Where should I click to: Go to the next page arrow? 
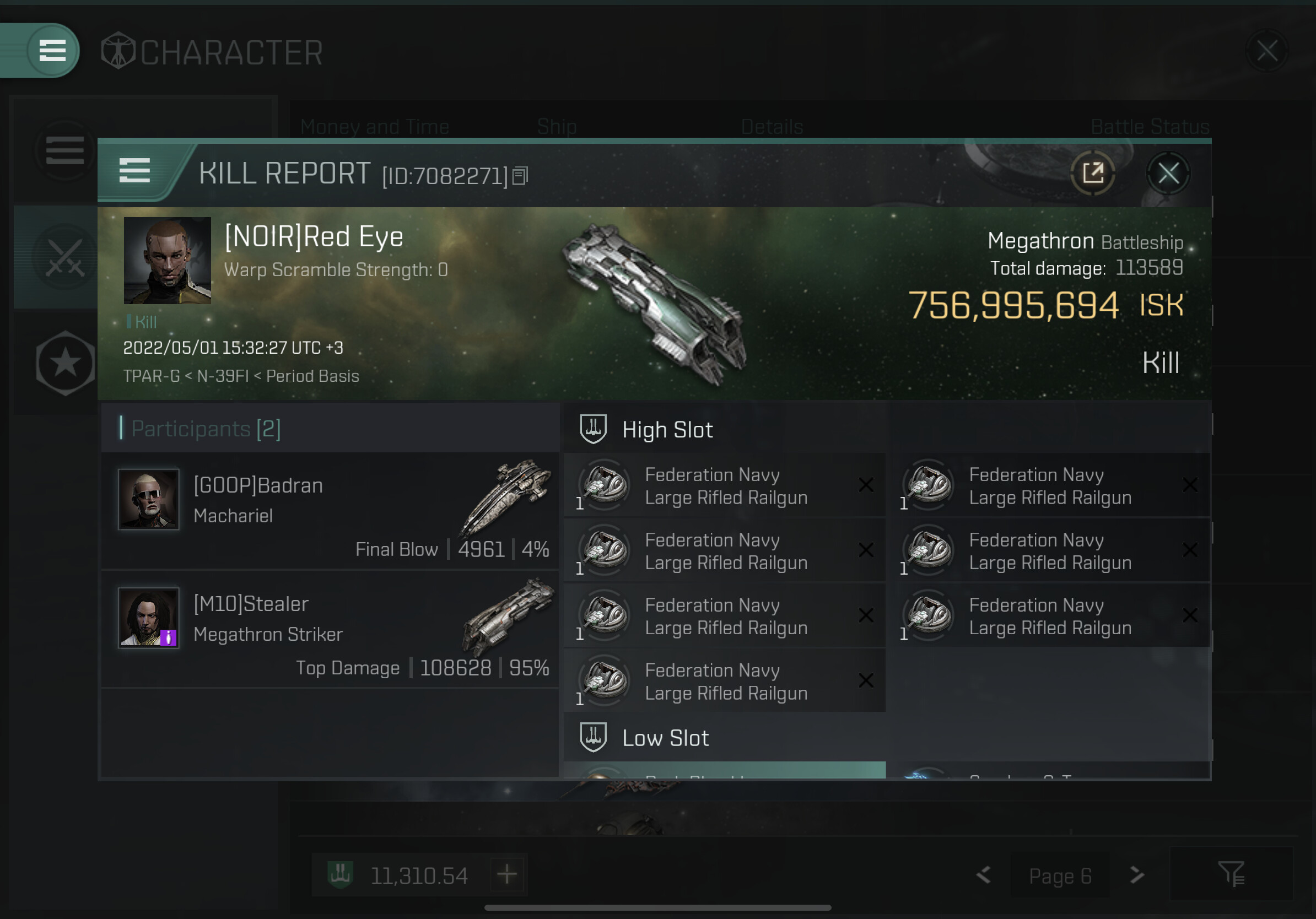[1136, 875]
